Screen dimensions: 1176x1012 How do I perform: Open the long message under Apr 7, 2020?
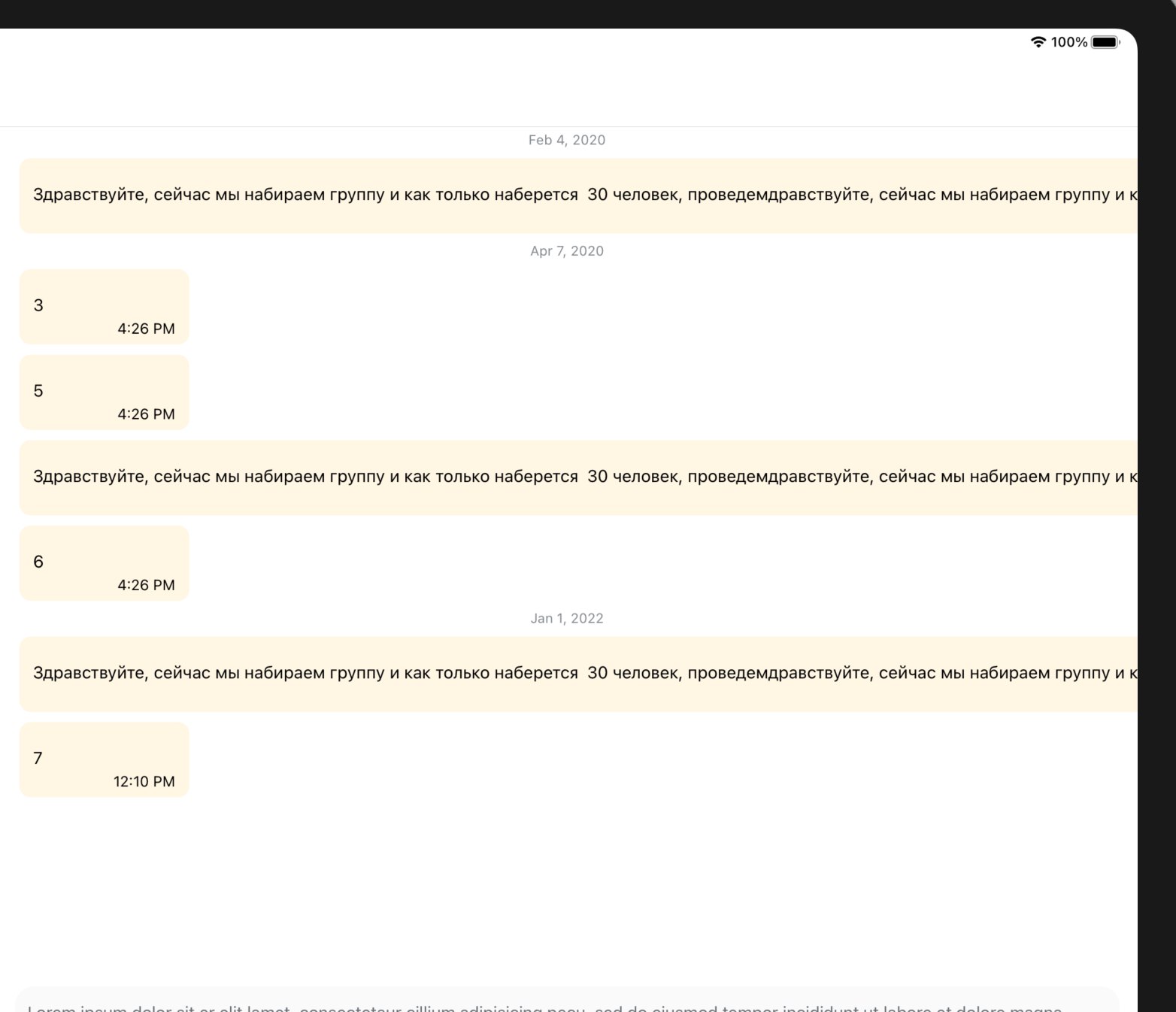click(578, 477)
